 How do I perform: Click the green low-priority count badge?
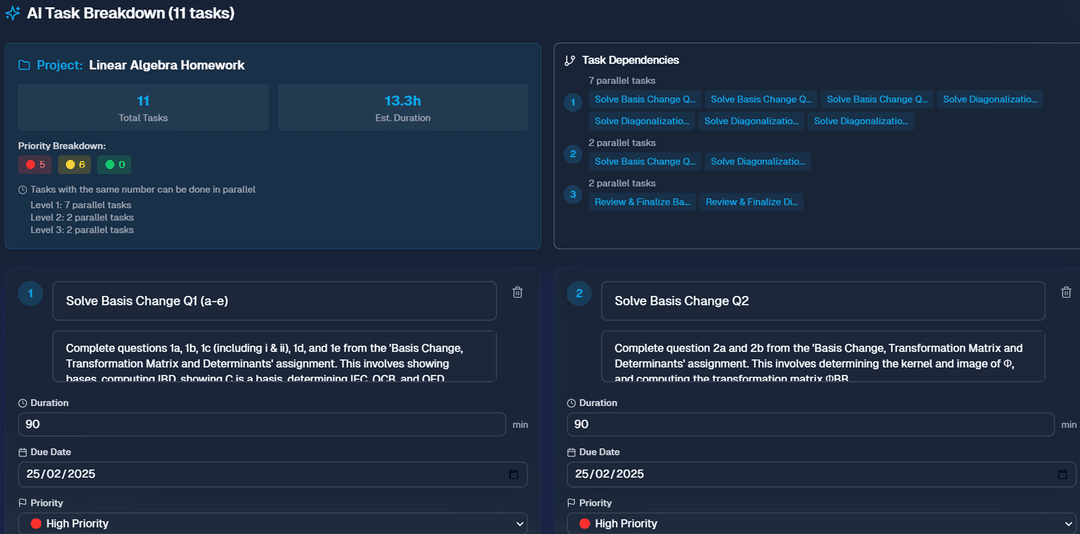click(x=114, y=164)
